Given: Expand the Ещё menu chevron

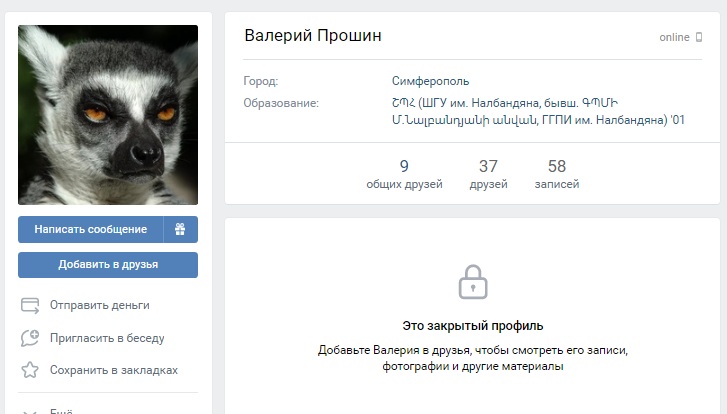Looking at the screenshot, I should (x=30, y=411).
